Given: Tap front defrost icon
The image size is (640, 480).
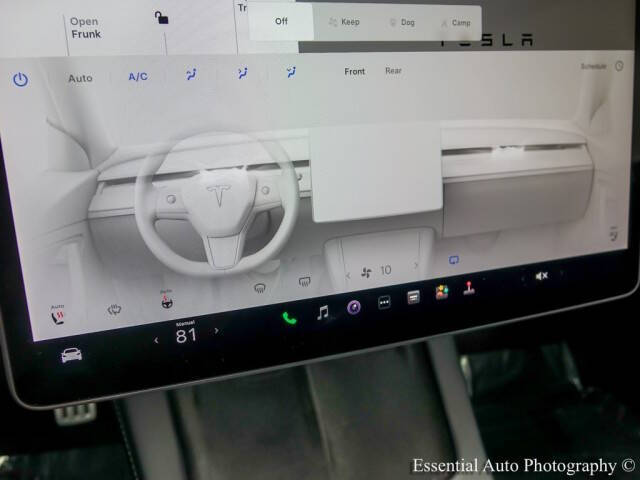Looking at the screenshot, I should tap(260, 288).
